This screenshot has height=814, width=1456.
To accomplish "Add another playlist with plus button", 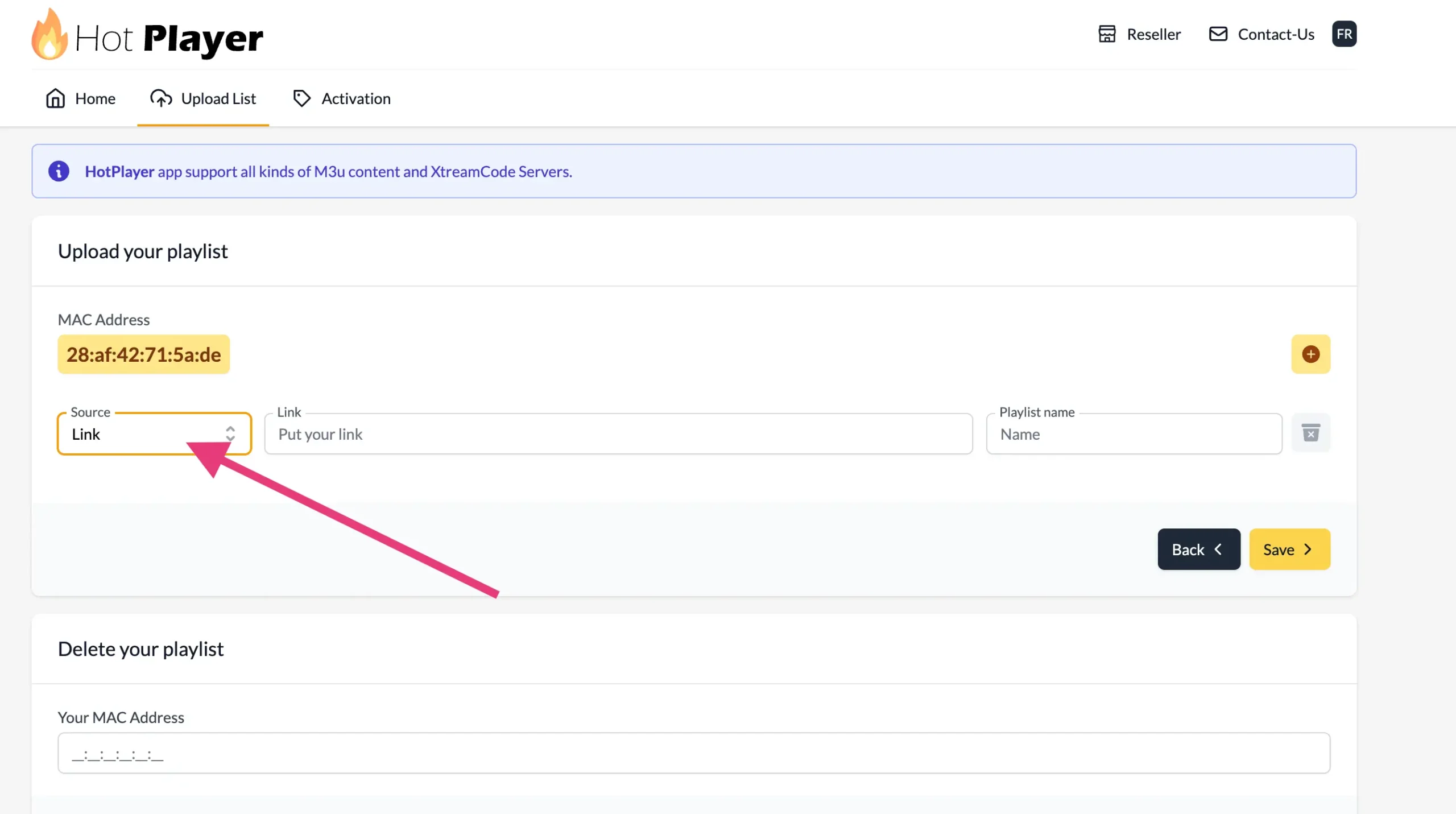I will point(1310,354).
